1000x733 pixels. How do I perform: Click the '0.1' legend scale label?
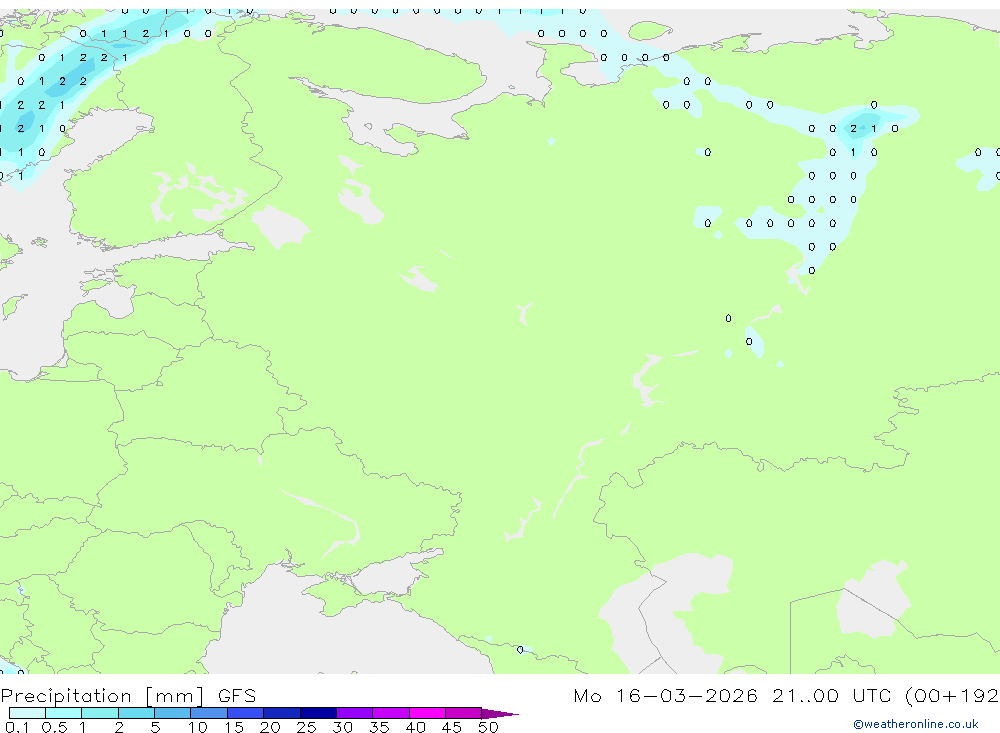tap(17, 727)
